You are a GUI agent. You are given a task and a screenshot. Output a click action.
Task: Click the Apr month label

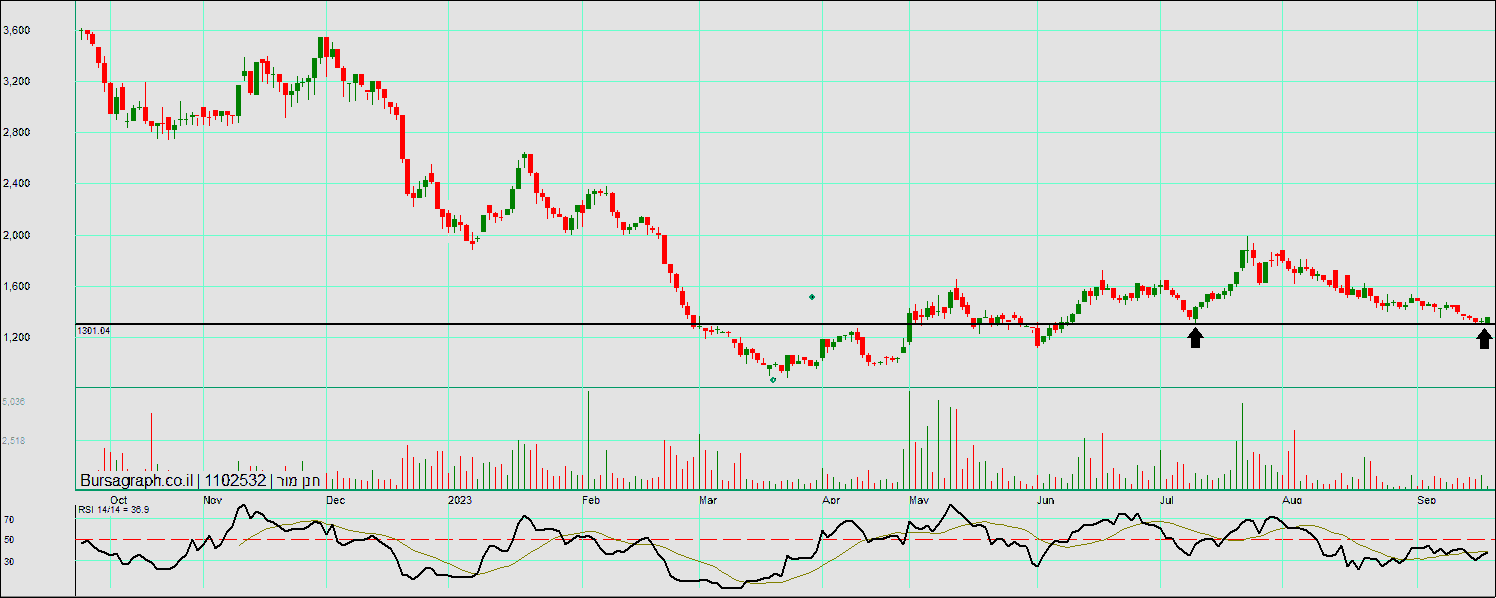tap(830, 498)
